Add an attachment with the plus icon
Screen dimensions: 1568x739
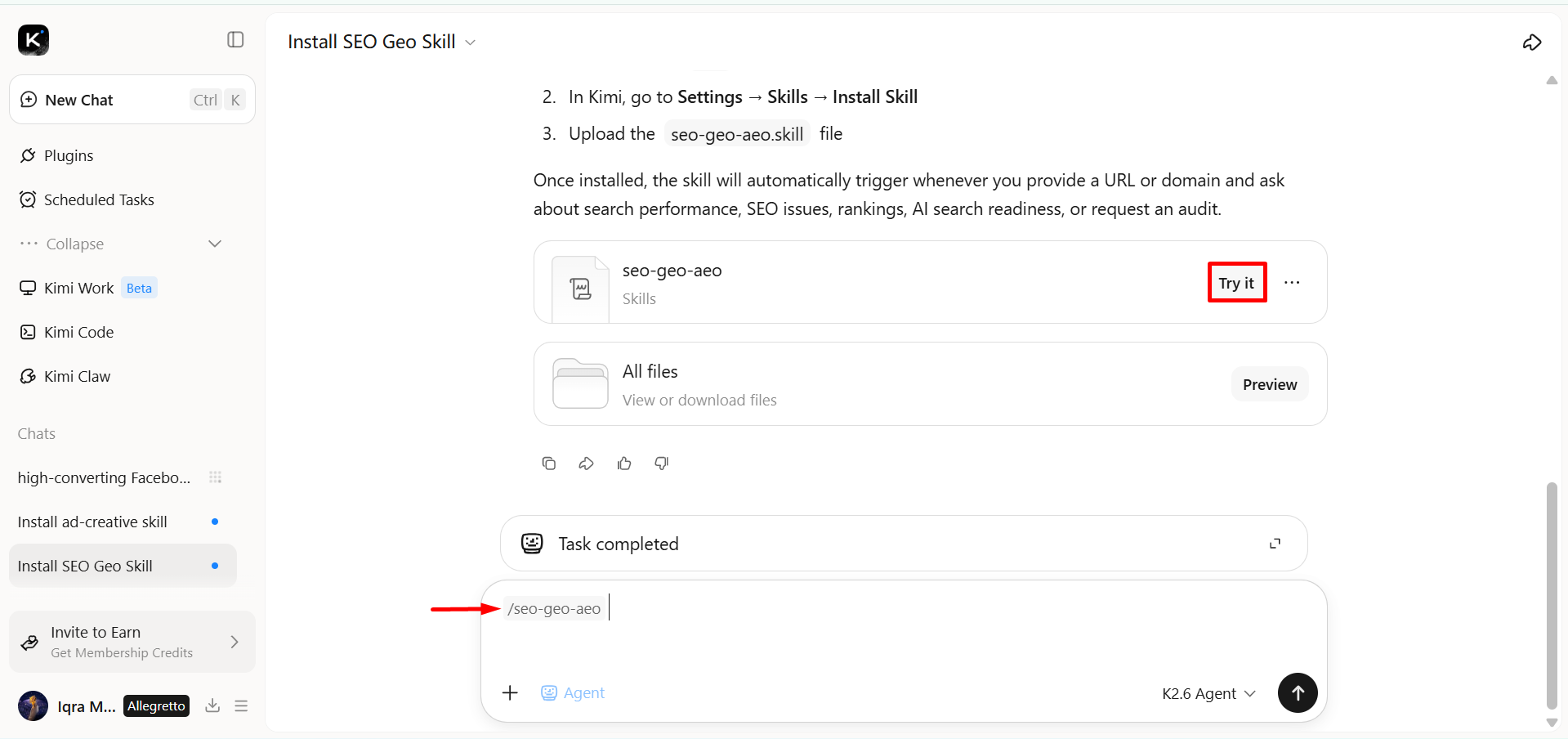(x=510, y=693)
